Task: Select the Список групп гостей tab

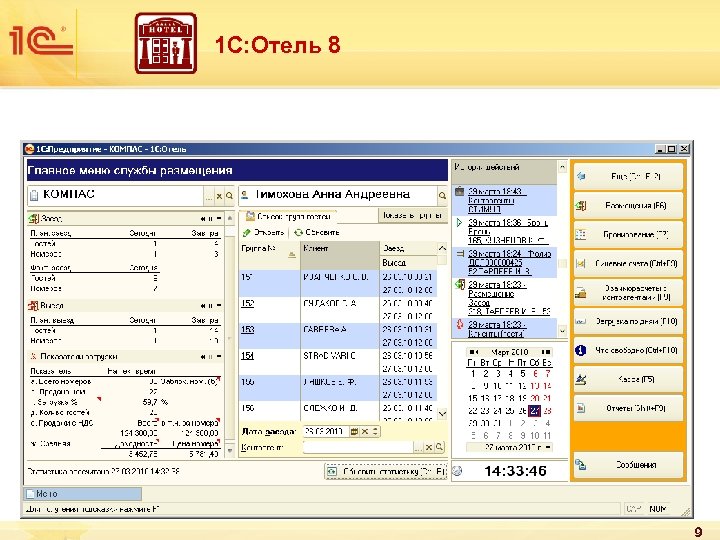Action: 288,216
